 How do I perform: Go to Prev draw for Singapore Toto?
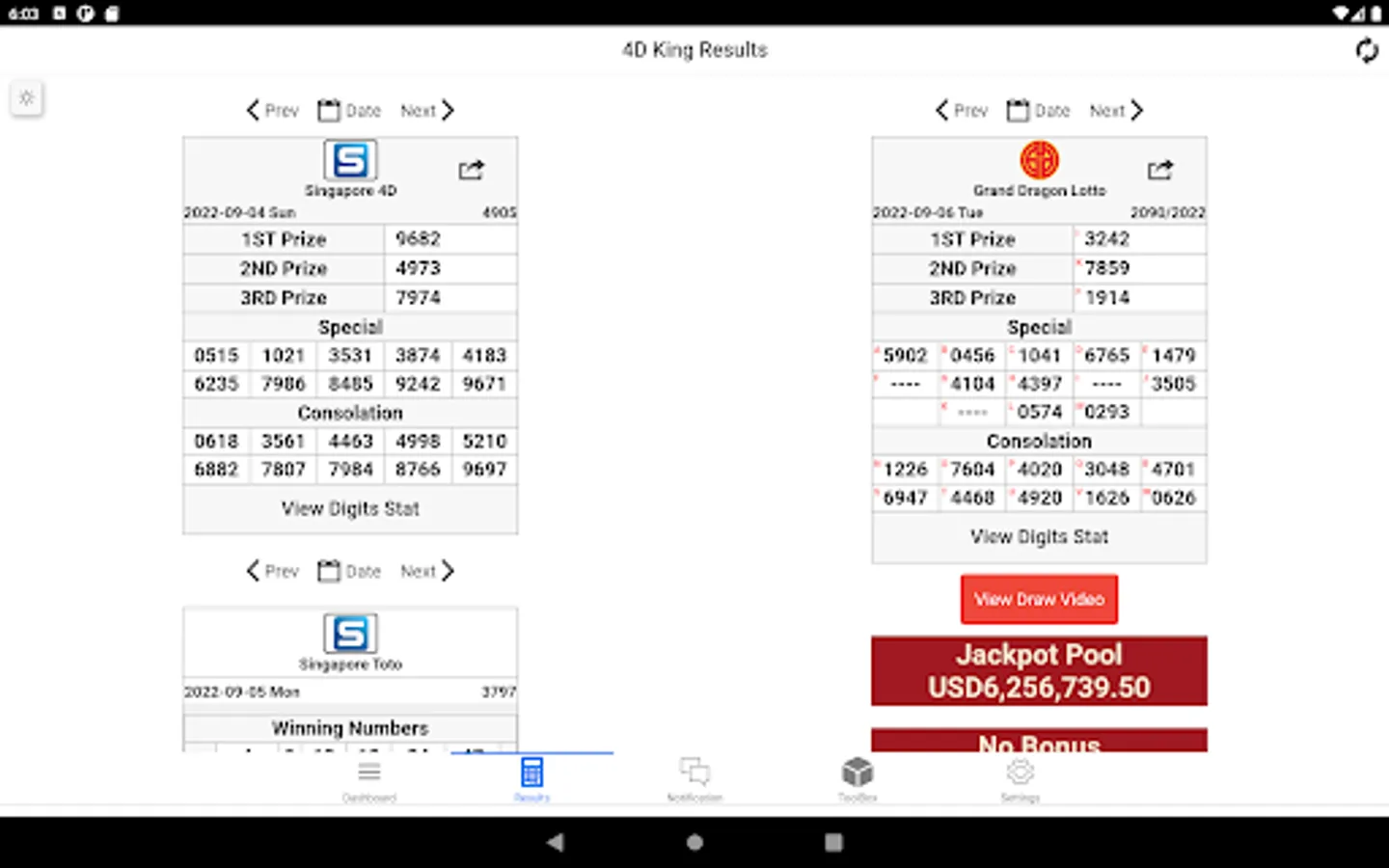tap(273, 571)
